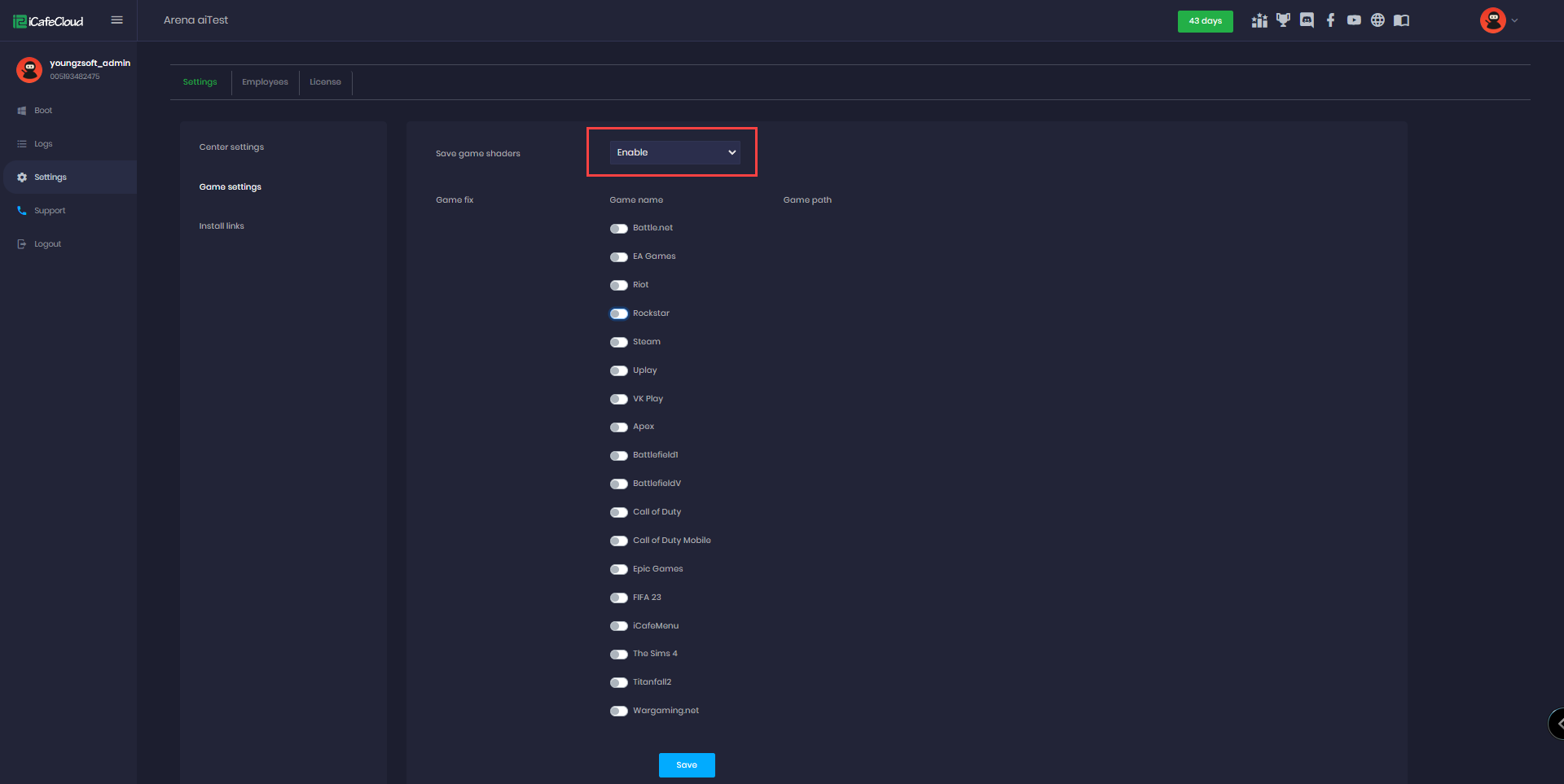The width and height of the screenshot is (1564, 784).
Task: Toggle the Rockstar game fix
Action: click(x=619, y=314)
